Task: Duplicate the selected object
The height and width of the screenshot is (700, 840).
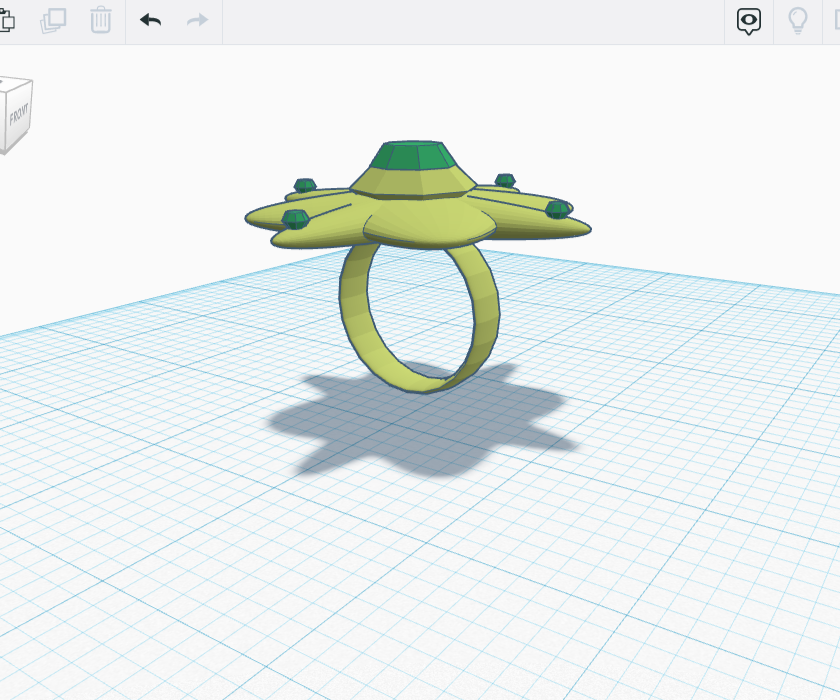Action: pos(54,20)
